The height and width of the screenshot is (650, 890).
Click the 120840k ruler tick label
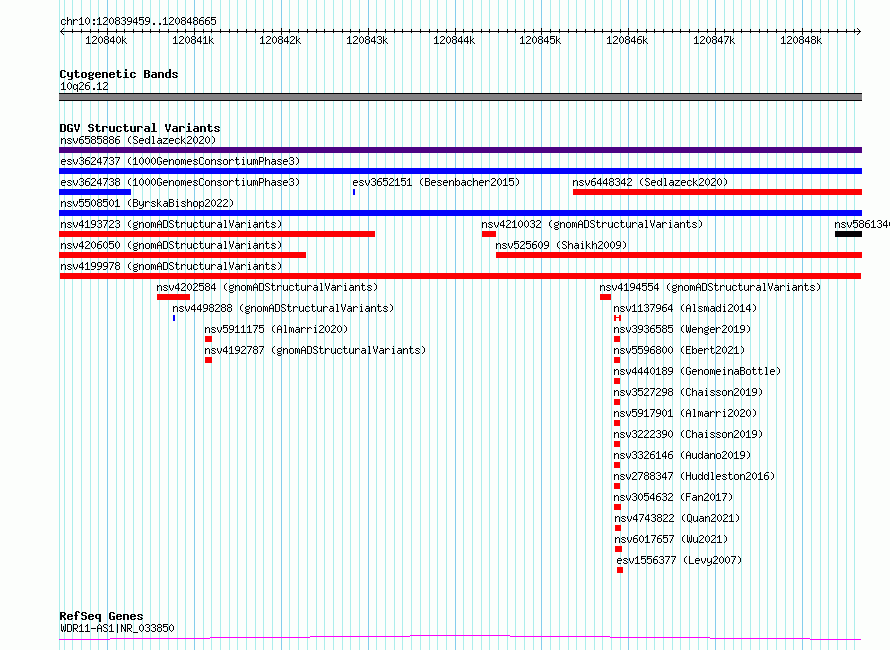pyautogui.click(x=106, y=40)
